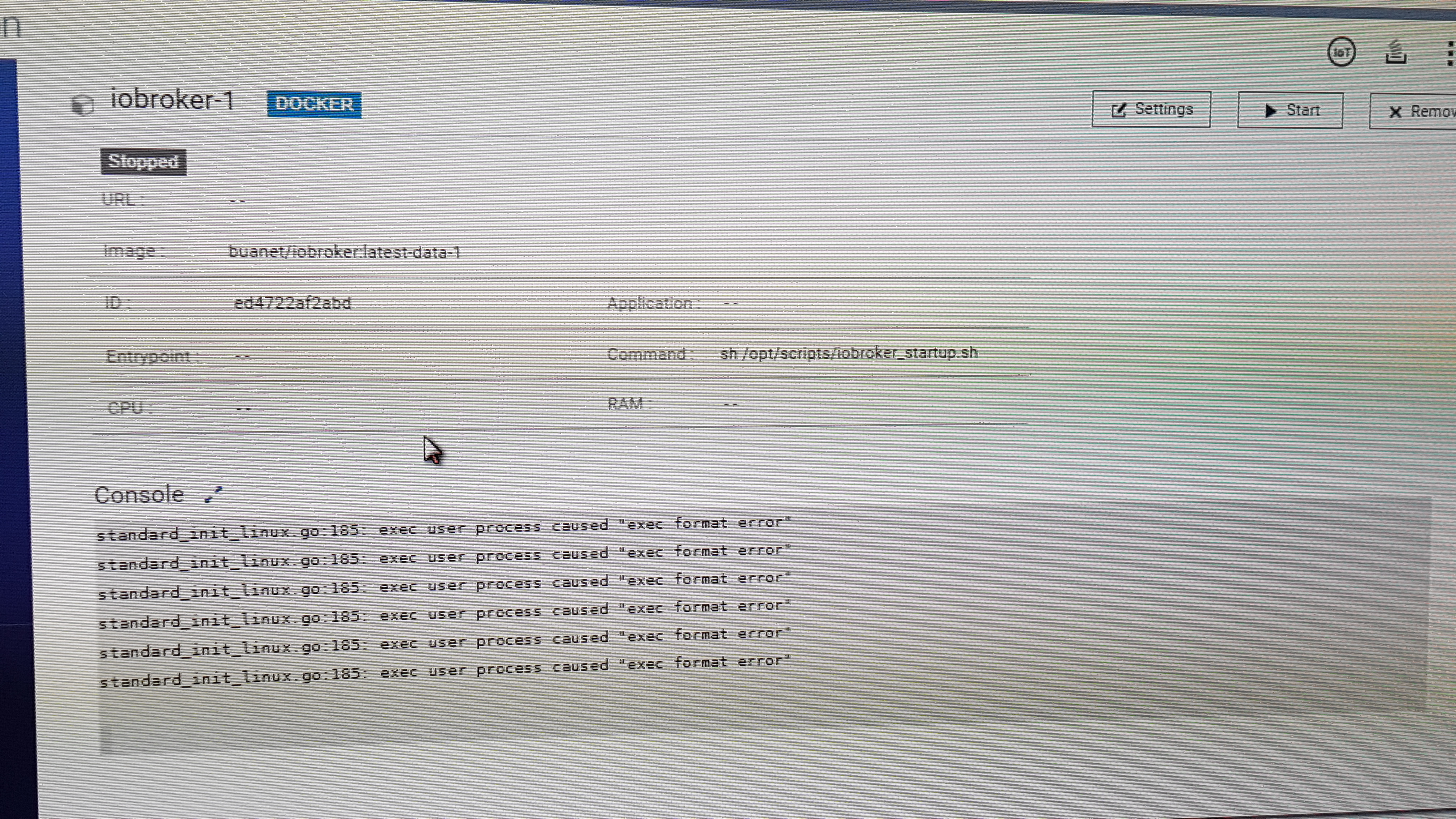The height and width of the screenshot is (819, 1456).
Task: Select the Entrypoint label
Action: [x=153, y=356]
